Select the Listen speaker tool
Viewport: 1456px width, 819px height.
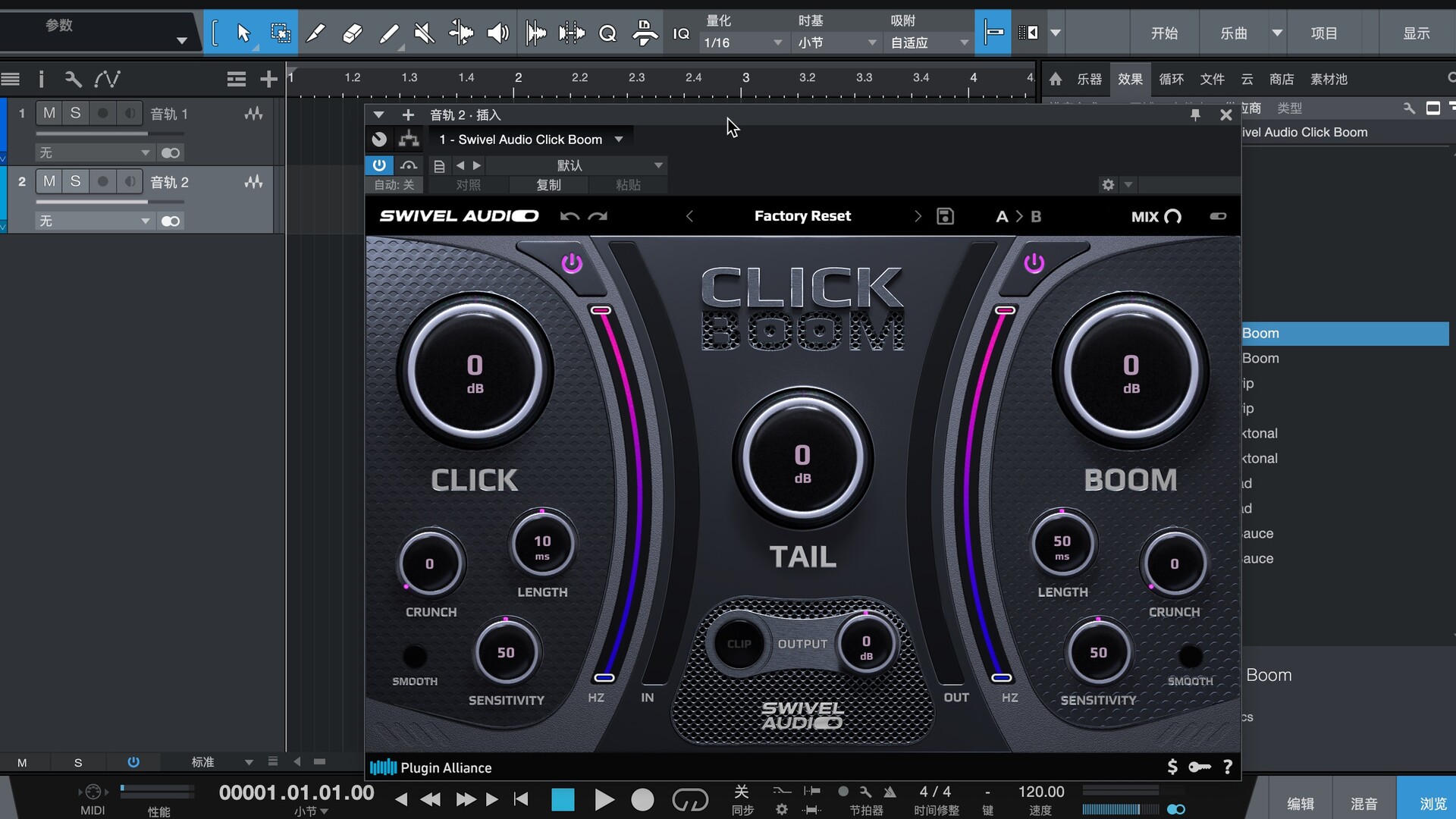pos(497,33)
